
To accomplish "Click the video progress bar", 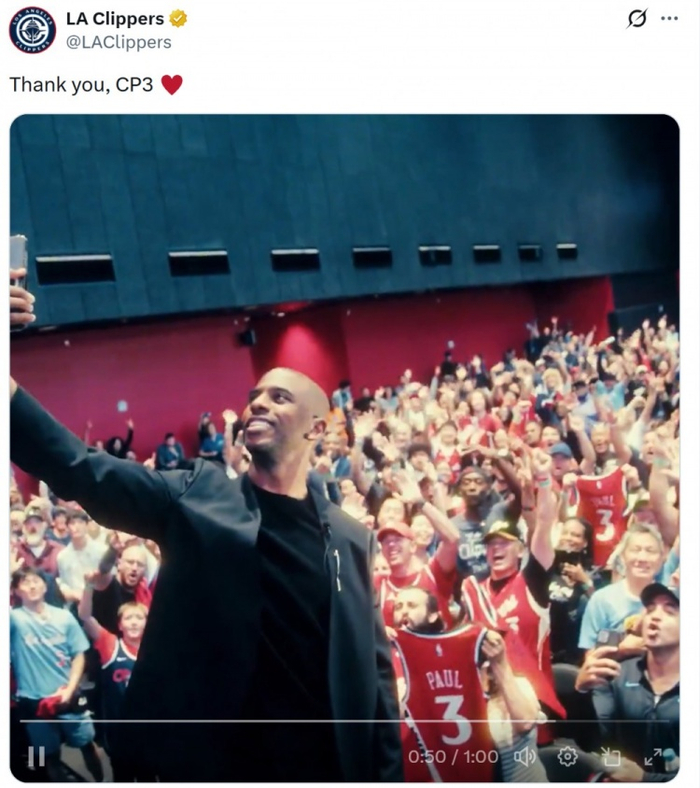I will [x=345, y=721].
